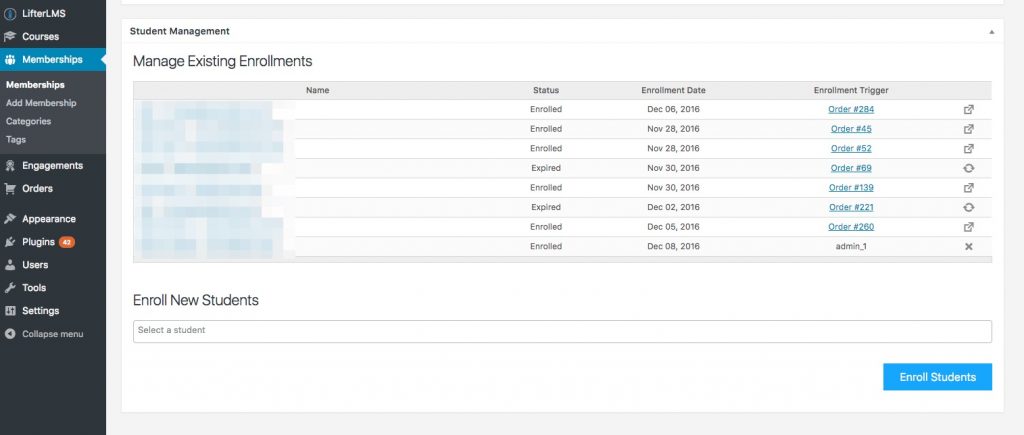Click the Collapse menu arrow icon
The image size is (1024, 435).
pyautogui.click(x=10, y=334)
